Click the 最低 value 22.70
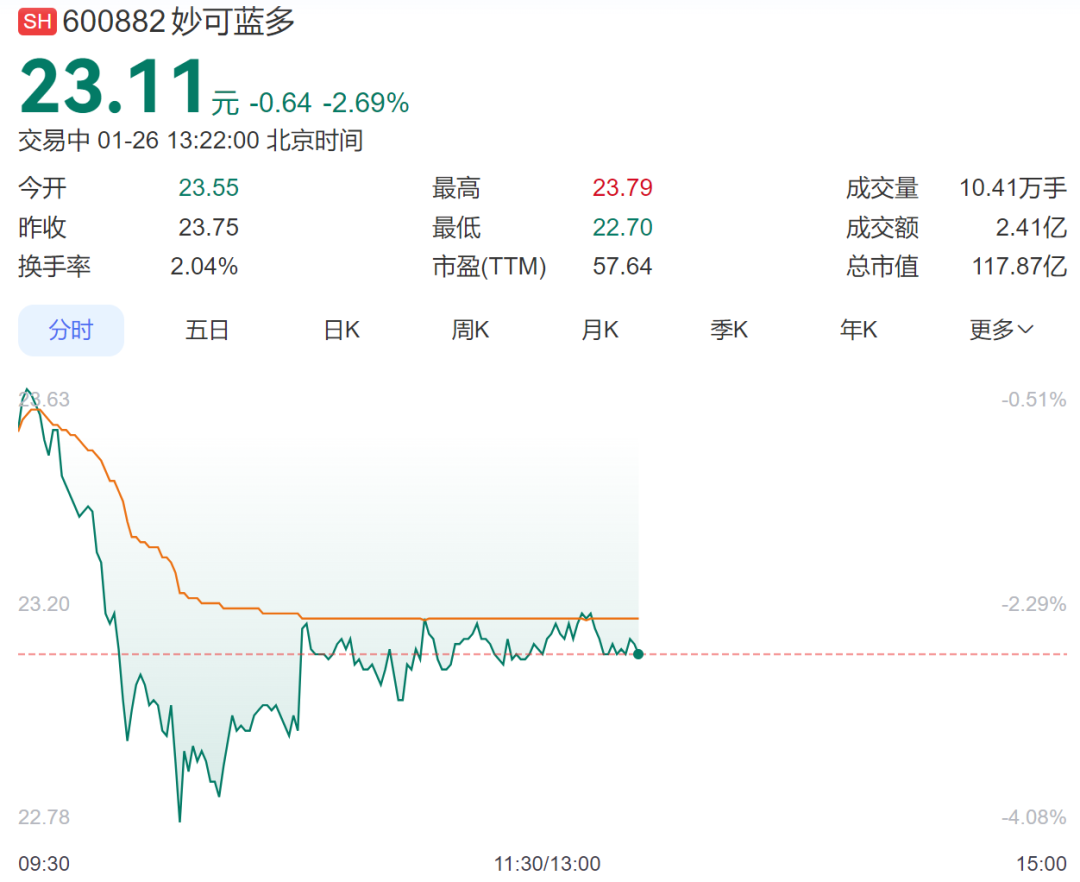Screen dimensions: 1080x882 point(622,228)
